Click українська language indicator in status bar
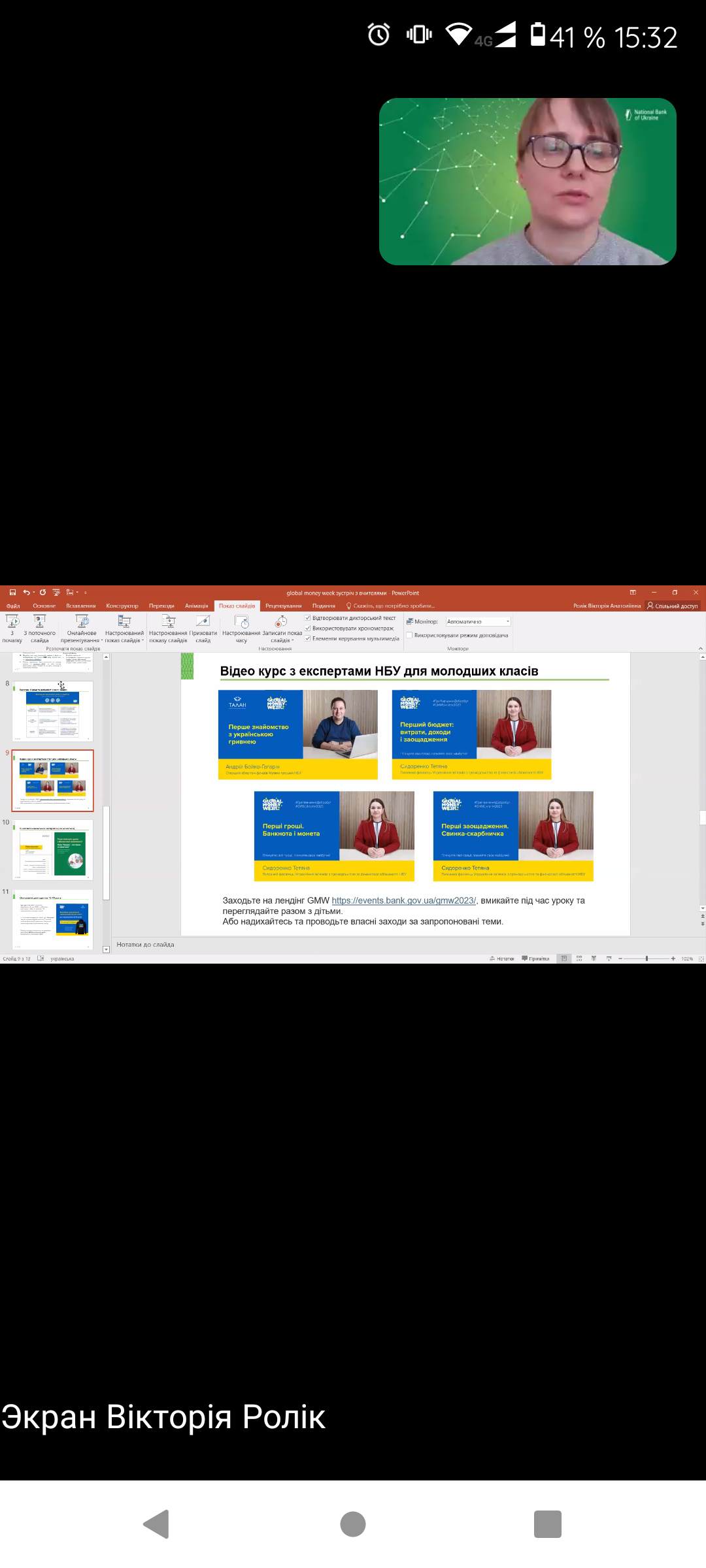This screenshot has height=1568, width=706. (62, 958)
